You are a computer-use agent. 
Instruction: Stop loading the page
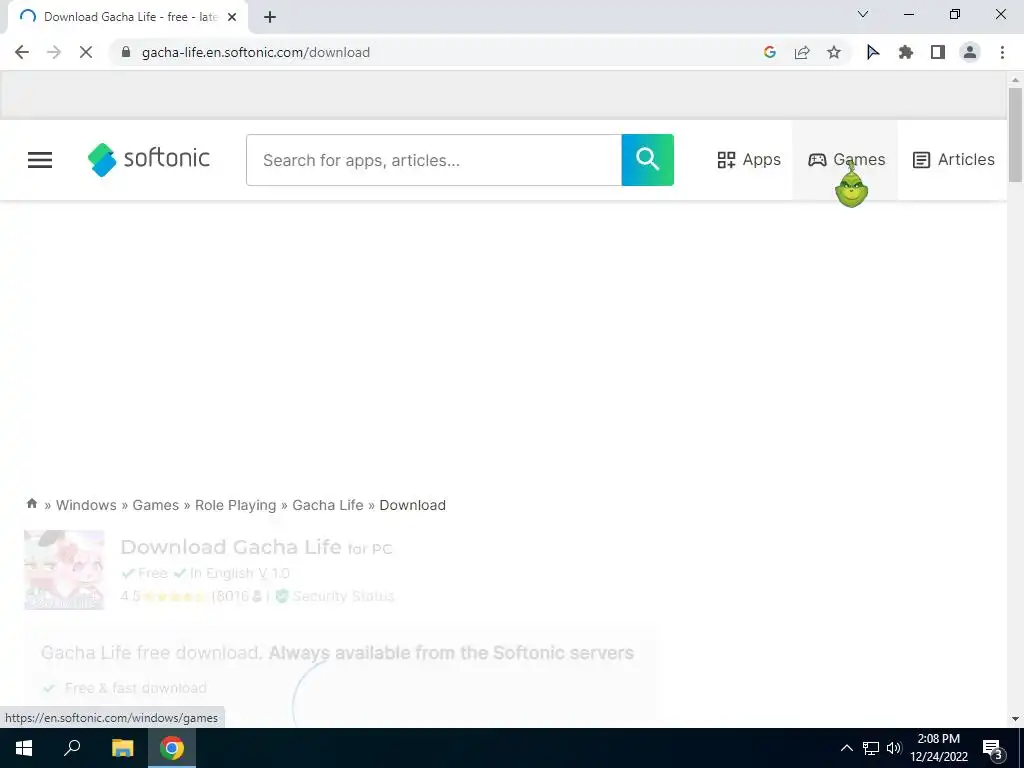pyautogui.click(x=86, y=52)
